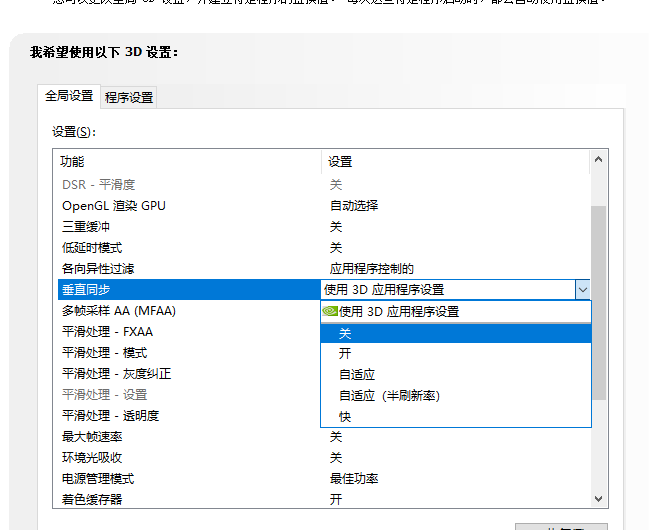Switch to the 全局设置 tab
Image resolution: width=649 pixels, height=530 pixels.
coord(69,96)
